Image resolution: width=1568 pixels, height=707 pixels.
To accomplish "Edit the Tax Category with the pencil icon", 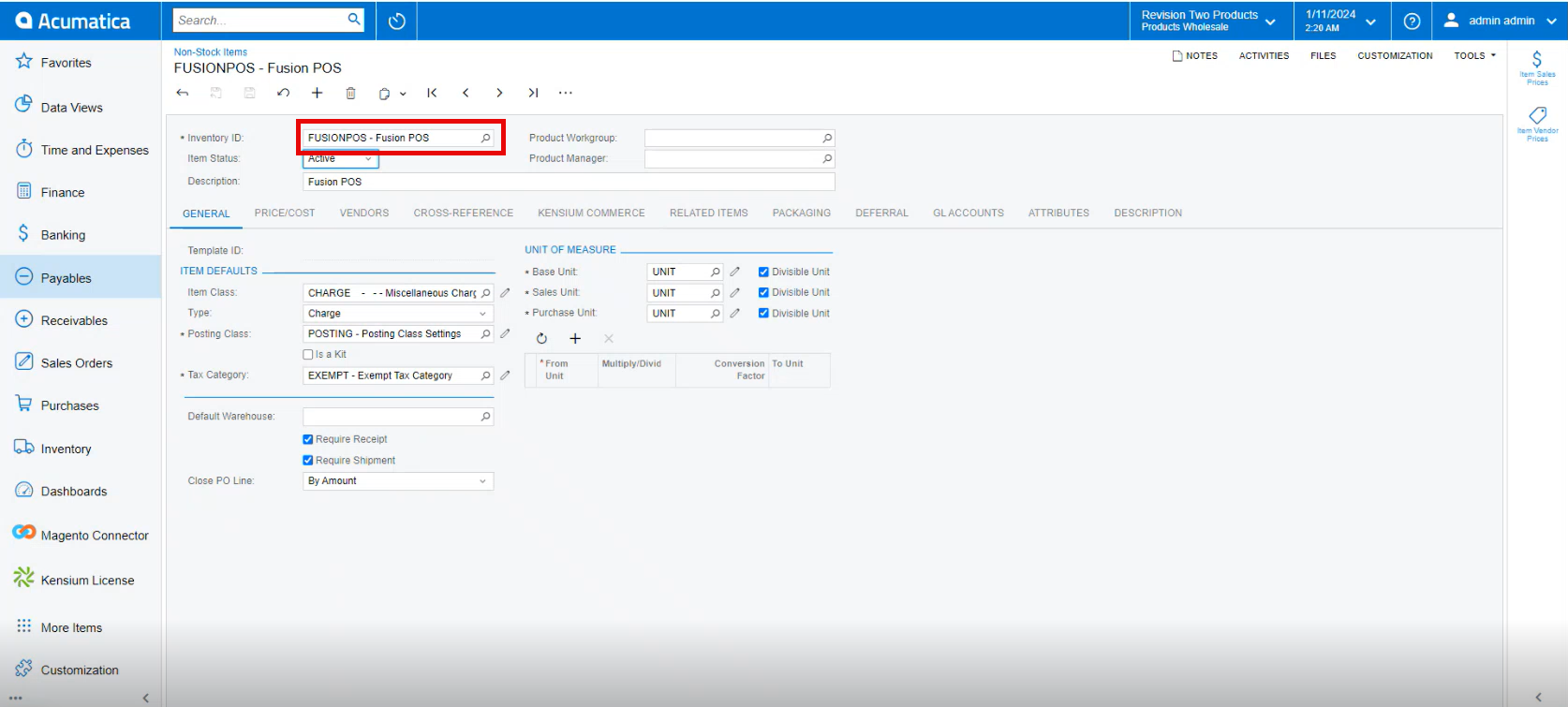I will click(505, 376).
